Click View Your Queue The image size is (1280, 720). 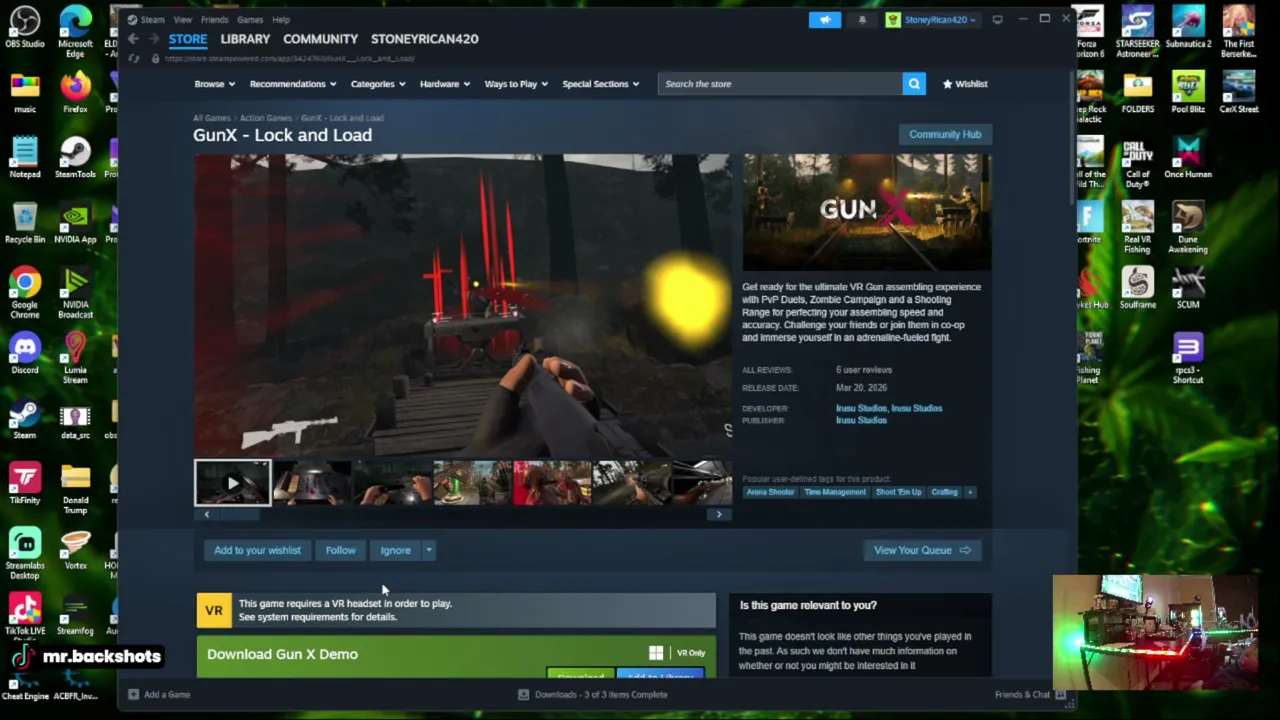tap(922, 550)
